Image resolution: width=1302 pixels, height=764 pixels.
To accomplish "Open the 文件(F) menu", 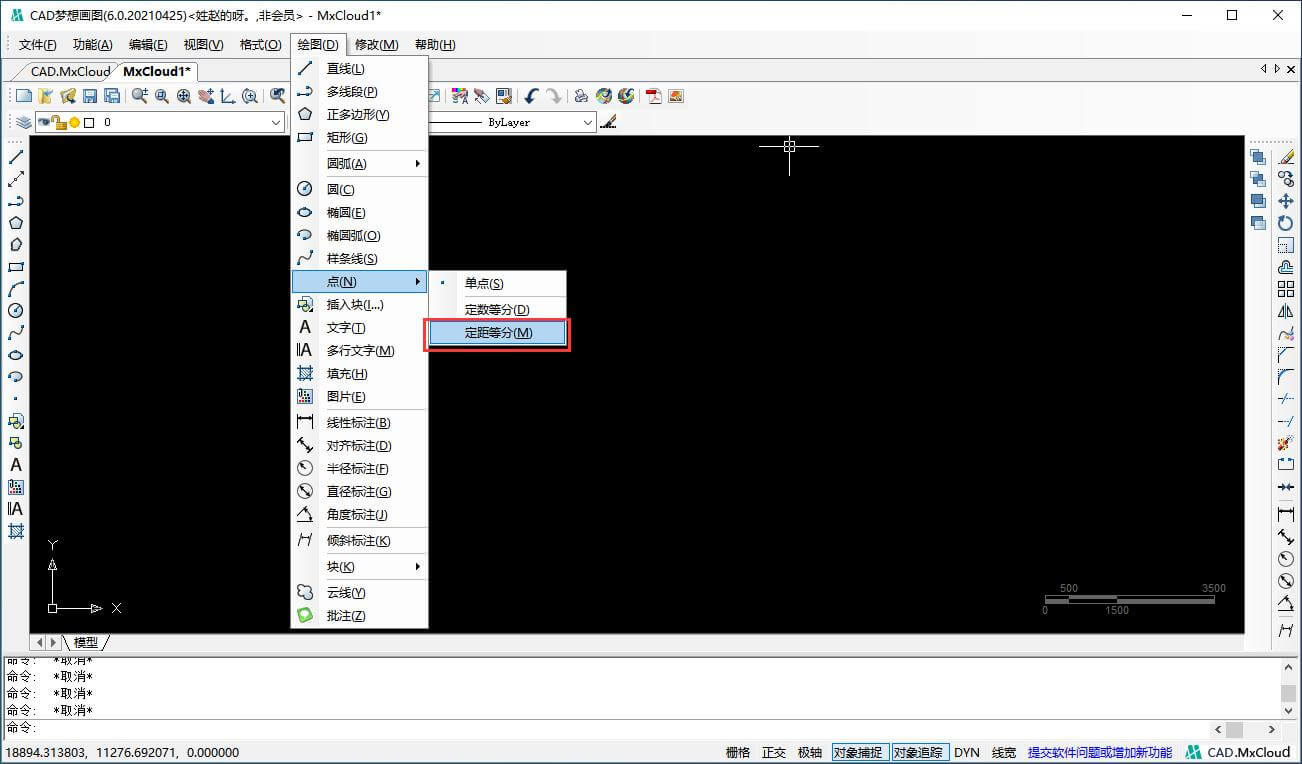I will (x=37, y=45).
